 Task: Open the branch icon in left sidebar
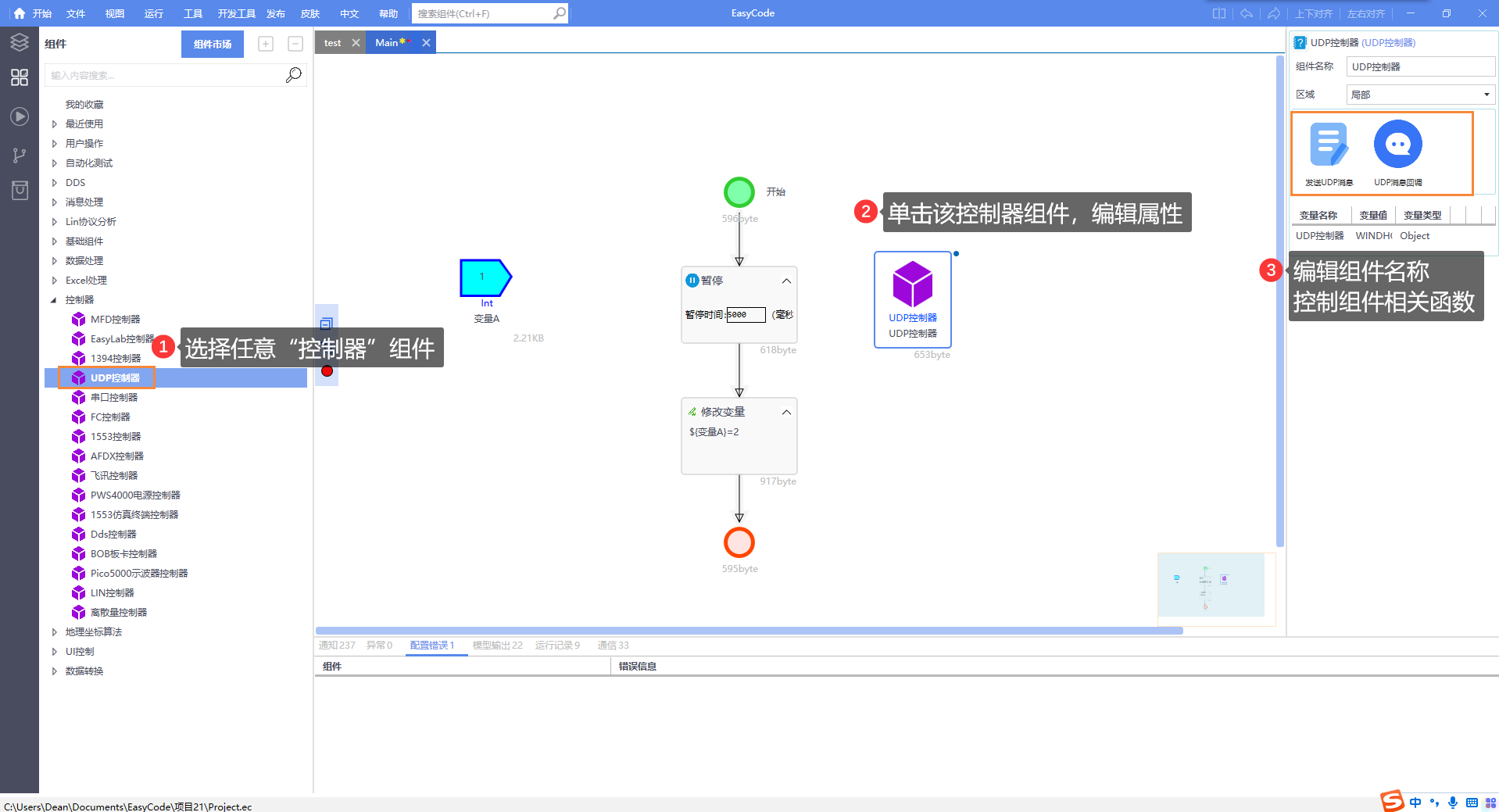[x=20, y=156]
